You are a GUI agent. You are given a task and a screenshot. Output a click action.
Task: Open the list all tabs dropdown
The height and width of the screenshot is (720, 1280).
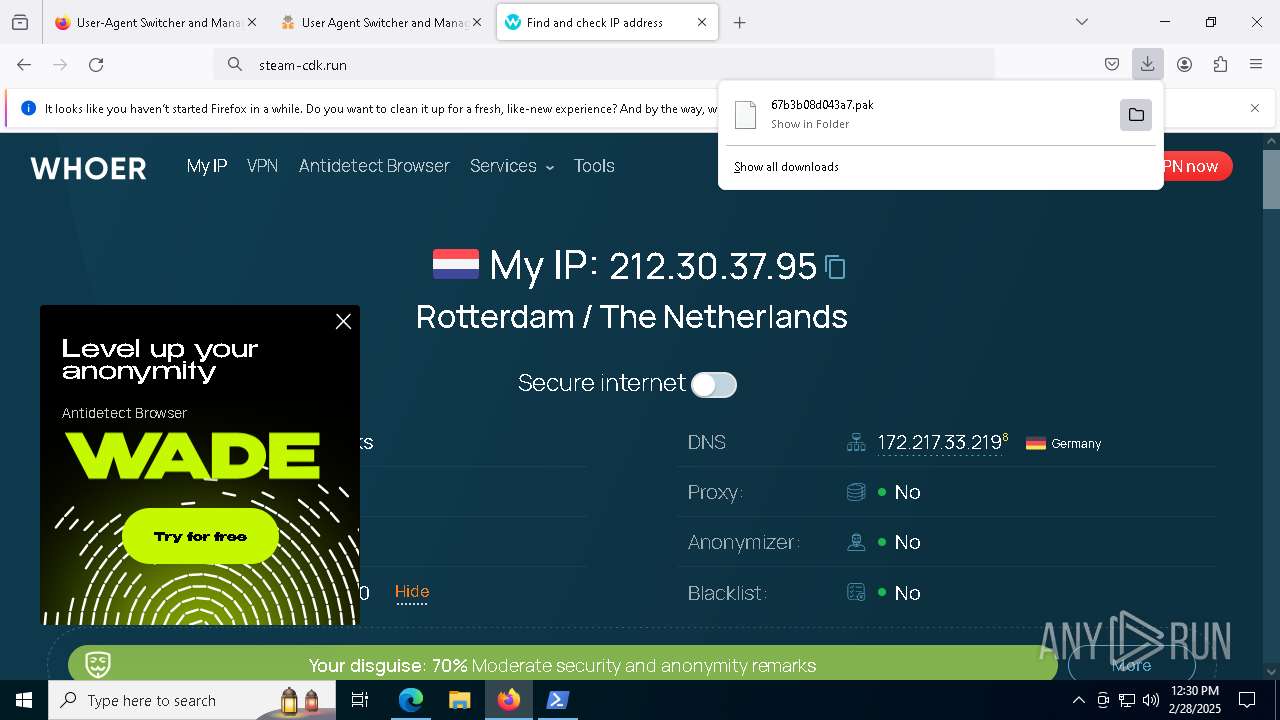[x=1082, y=22]
